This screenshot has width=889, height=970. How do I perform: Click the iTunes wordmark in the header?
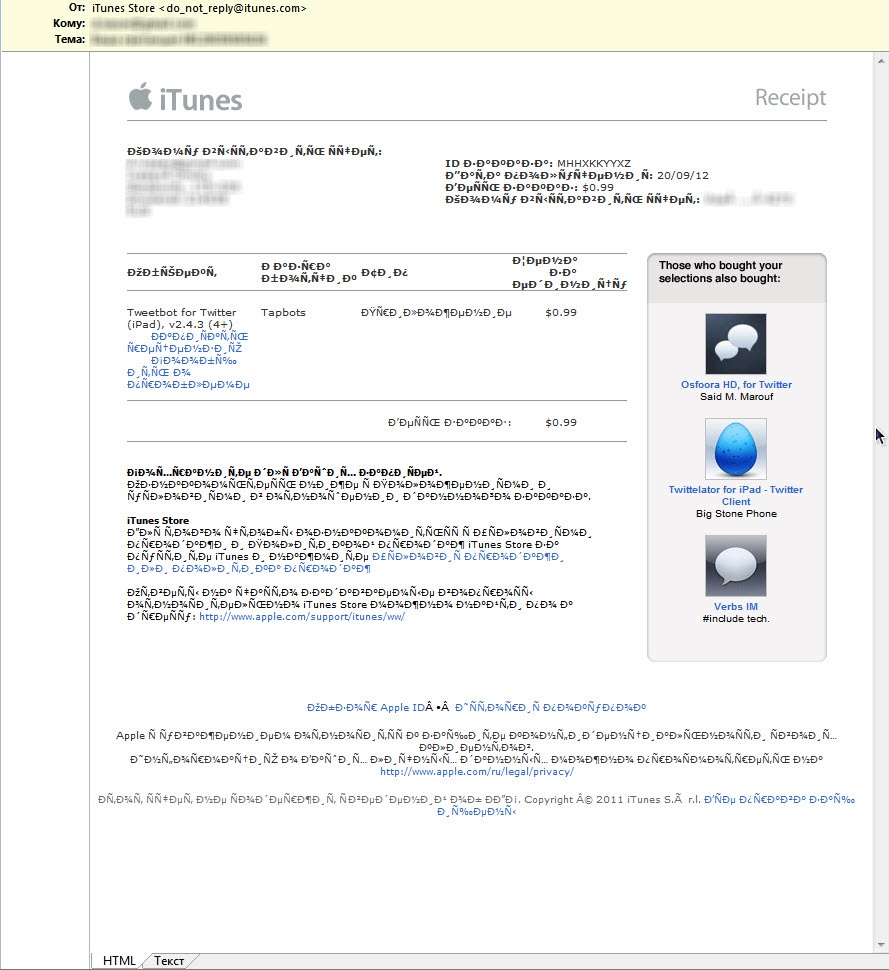[200, 100]
